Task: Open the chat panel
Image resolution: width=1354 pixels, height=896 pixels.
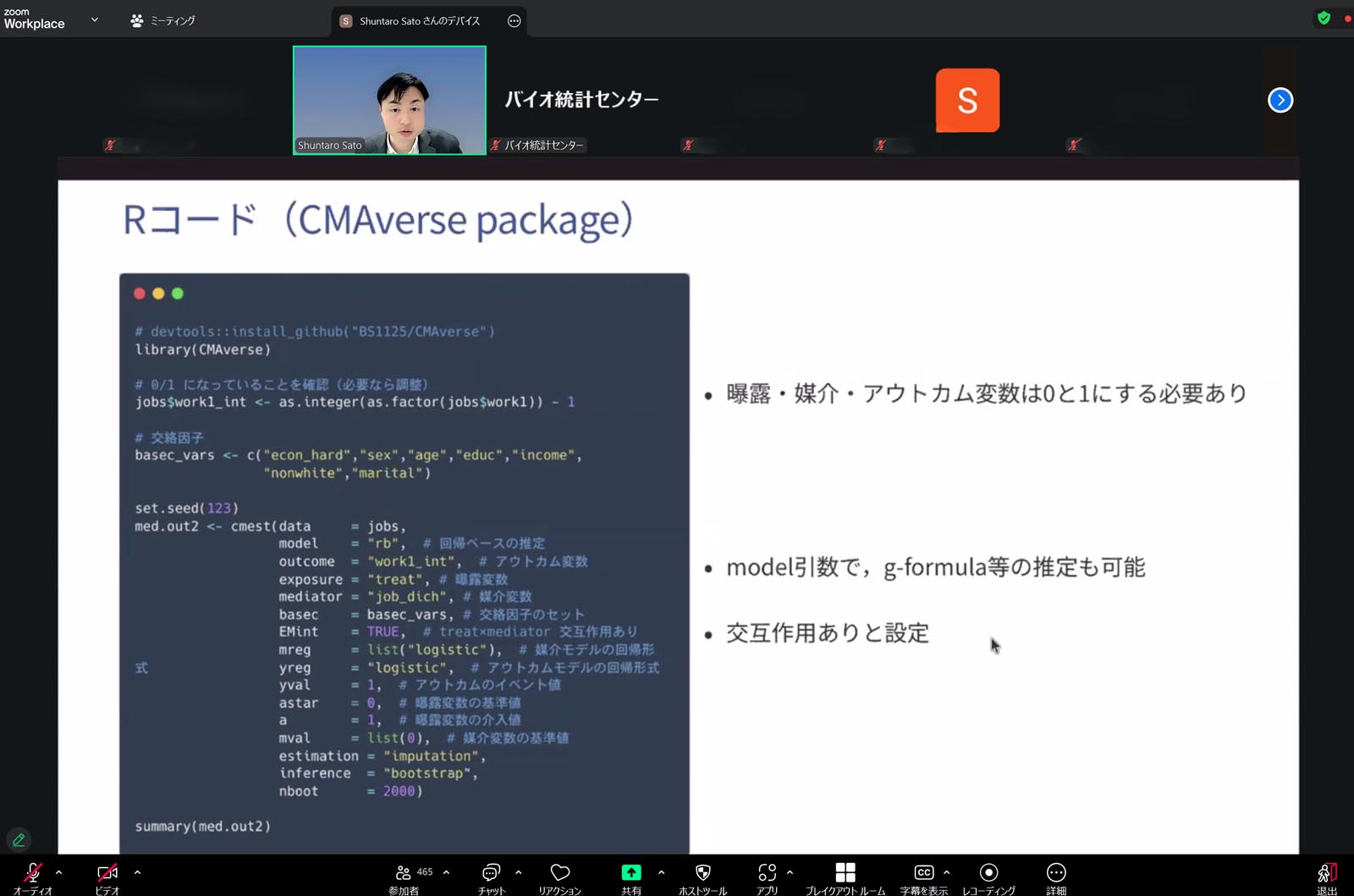Action: 491,875
